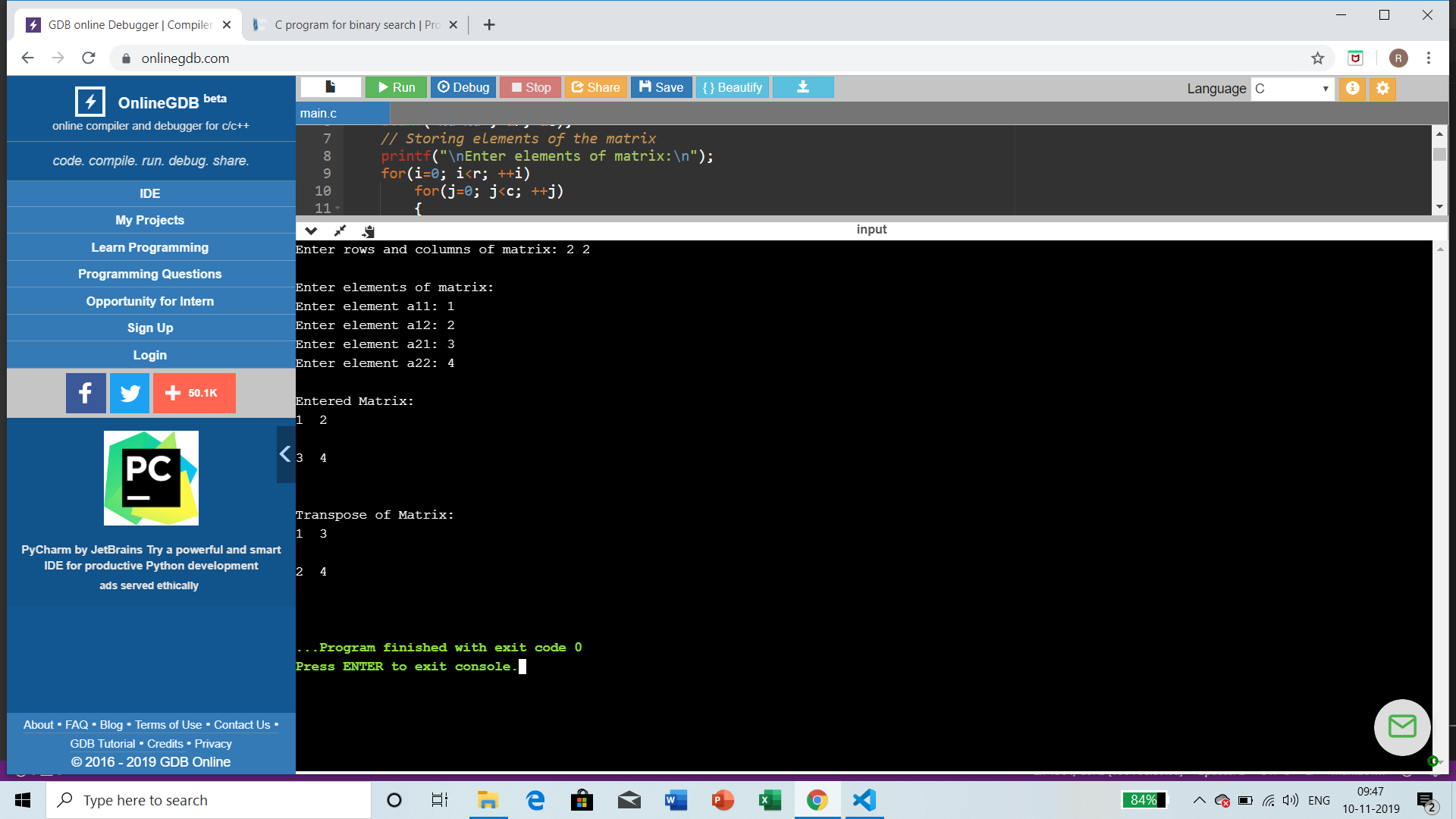1456x819 pixels.
Task: Click the Beautify button
Action: click(x=732, y=87)
